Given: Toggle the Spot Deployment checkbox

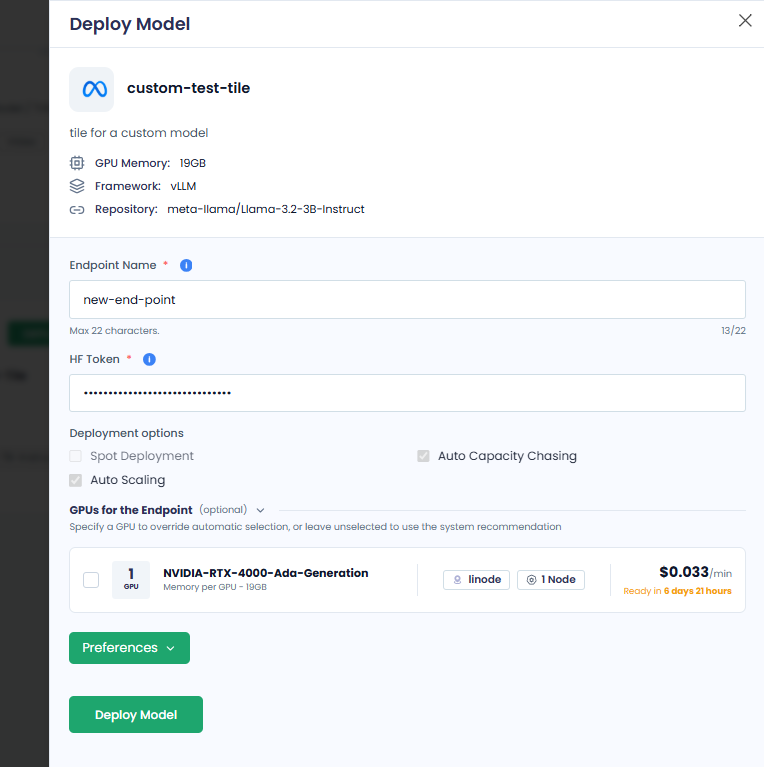Looking at the screenshot, I should tap(75, 456).
